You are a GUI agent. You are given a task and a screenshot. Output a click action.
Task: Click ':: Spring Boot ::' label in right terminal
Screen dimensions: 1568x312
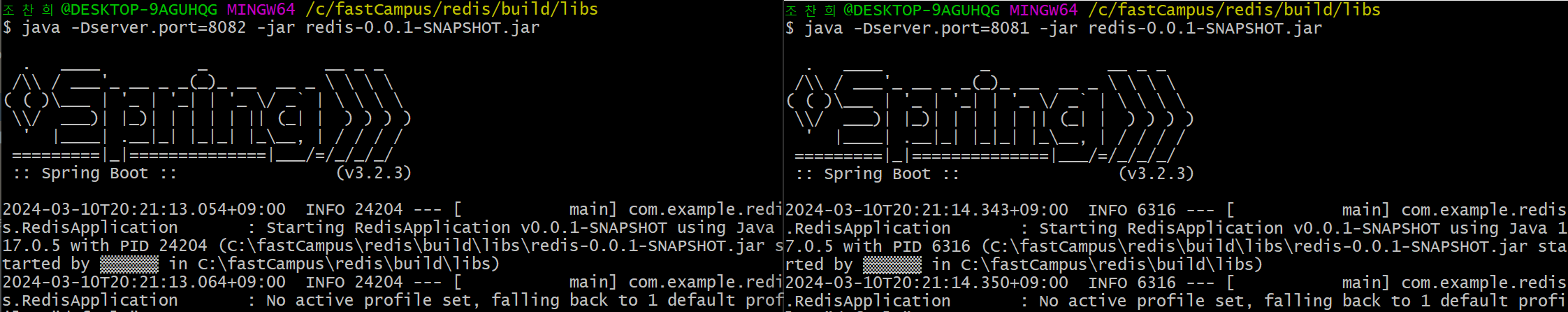coord(878,173)
